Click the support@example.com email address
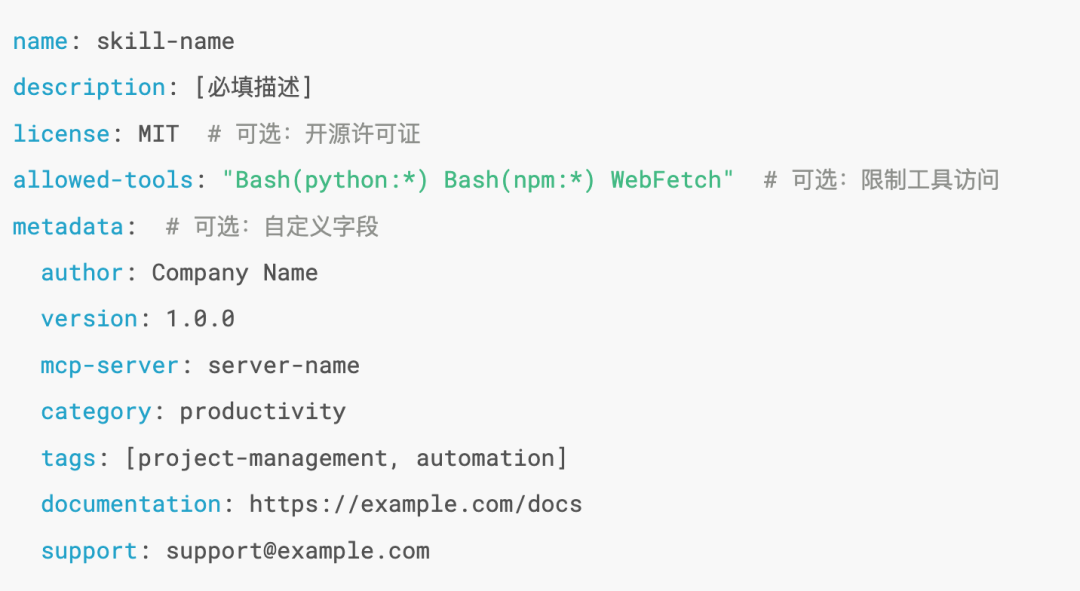The image size is (1080, 591). (297, 550)
